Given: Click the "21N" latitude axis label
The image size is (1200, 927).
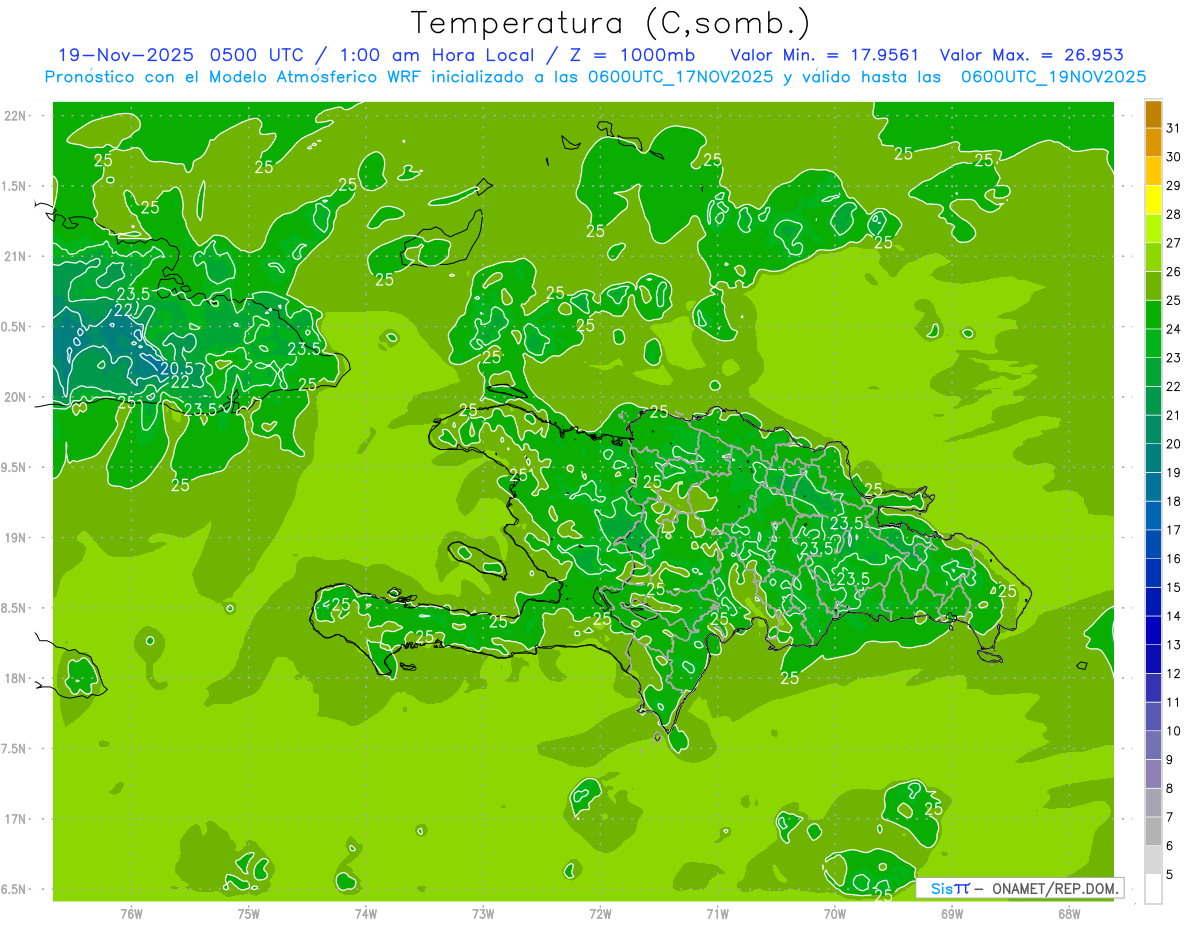Looking at the screenshot, I should click(15, 257).
